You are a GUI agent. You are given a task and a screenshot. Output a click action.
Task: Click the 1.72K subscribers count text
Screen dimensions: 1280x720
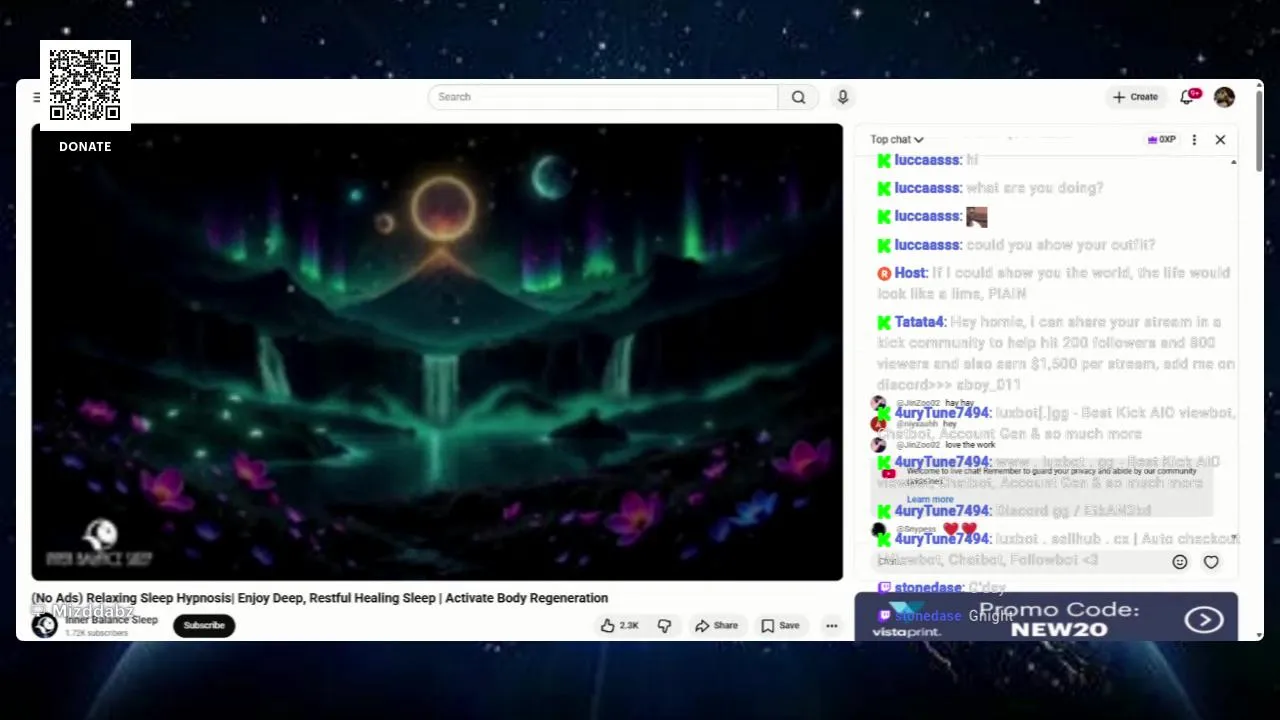[96, 633]
